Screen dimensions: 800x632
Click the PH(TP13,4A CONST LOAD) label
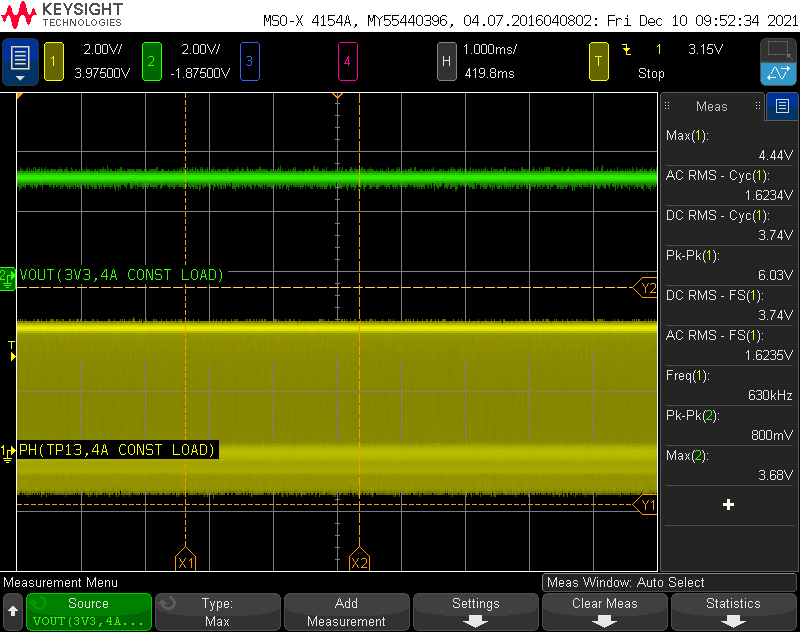click(x=117, y=450)
